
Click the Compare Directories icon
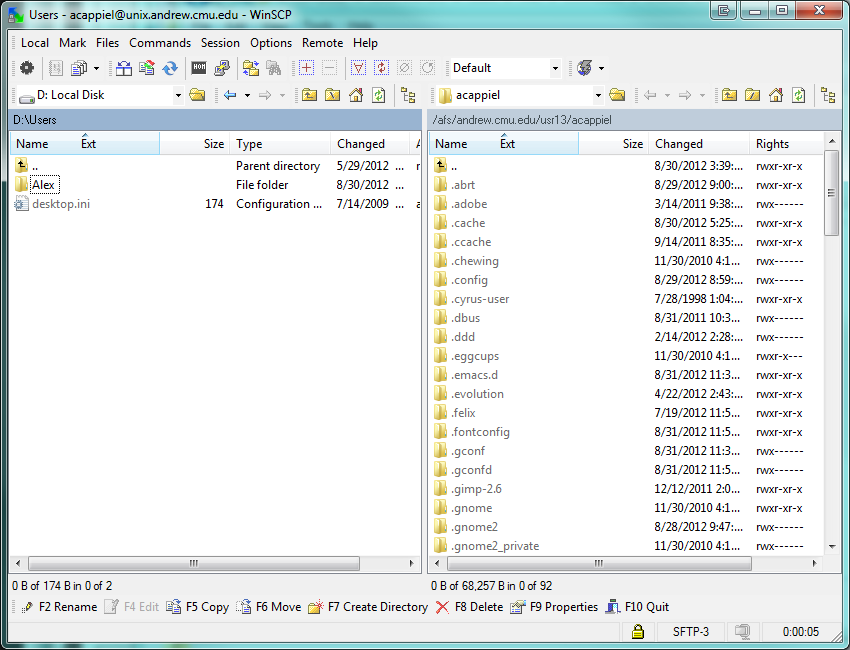click(124, 68)
